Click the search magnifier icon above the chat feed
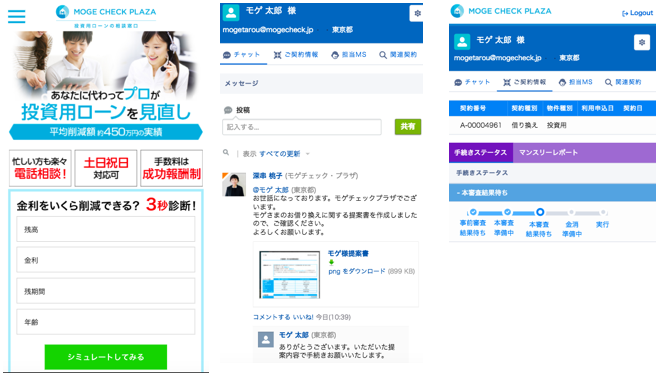Screen dimensions: 664x373 (x=226, y=152)
